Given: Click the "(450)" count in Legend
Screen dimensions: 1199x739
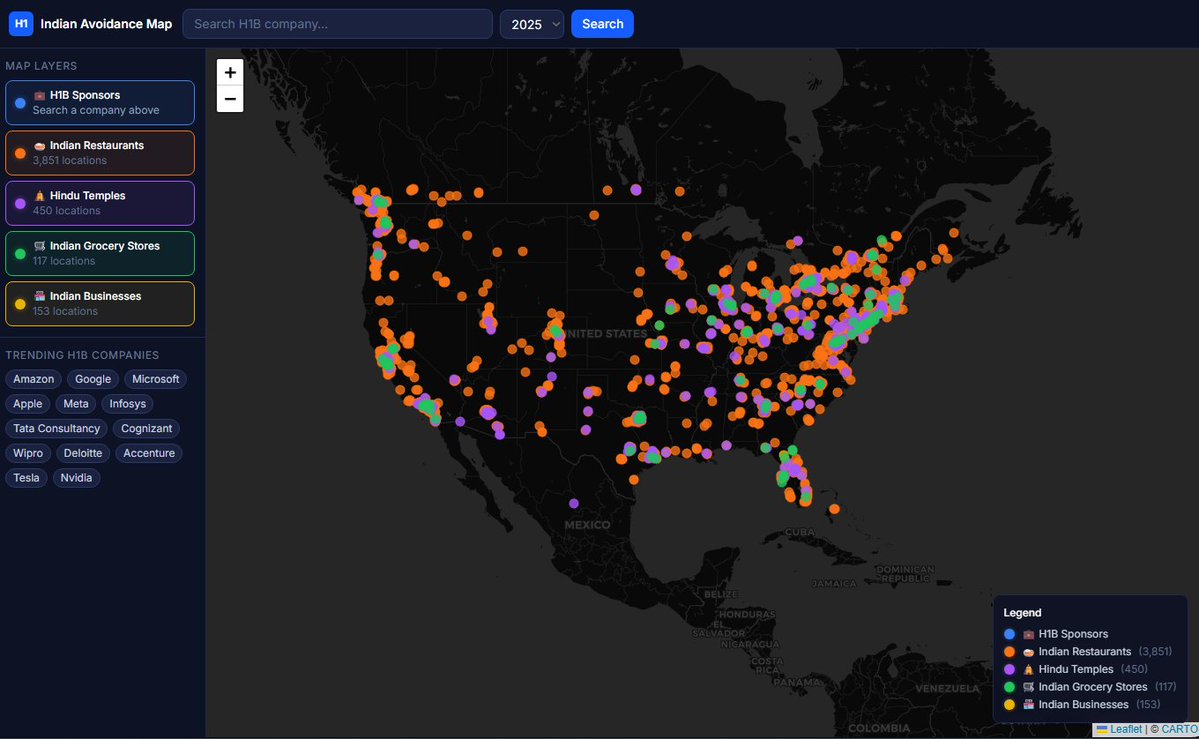Looking at the screenshot, I should [1134, 669].
